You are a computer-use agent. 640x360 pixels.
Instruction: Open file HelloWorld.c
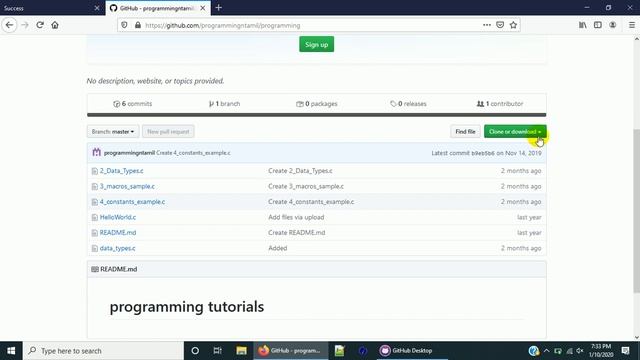point(118,217)
